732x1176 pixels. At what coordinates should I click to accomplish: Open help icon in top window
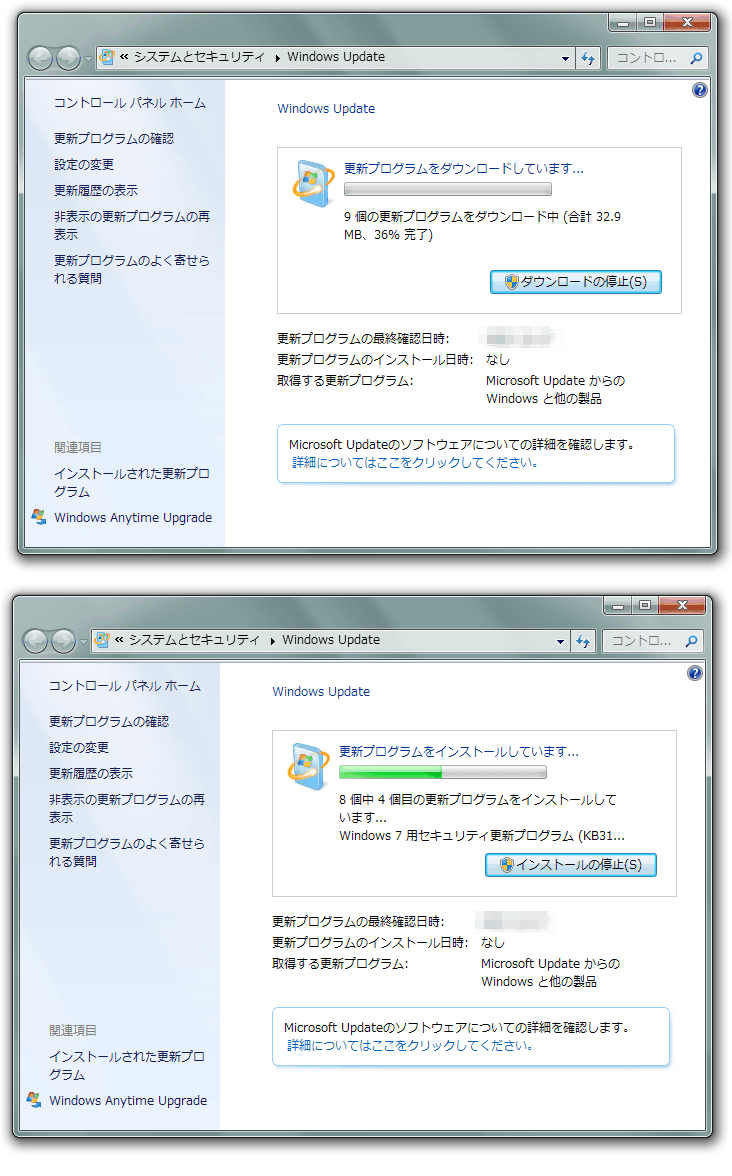click(700, 90)
